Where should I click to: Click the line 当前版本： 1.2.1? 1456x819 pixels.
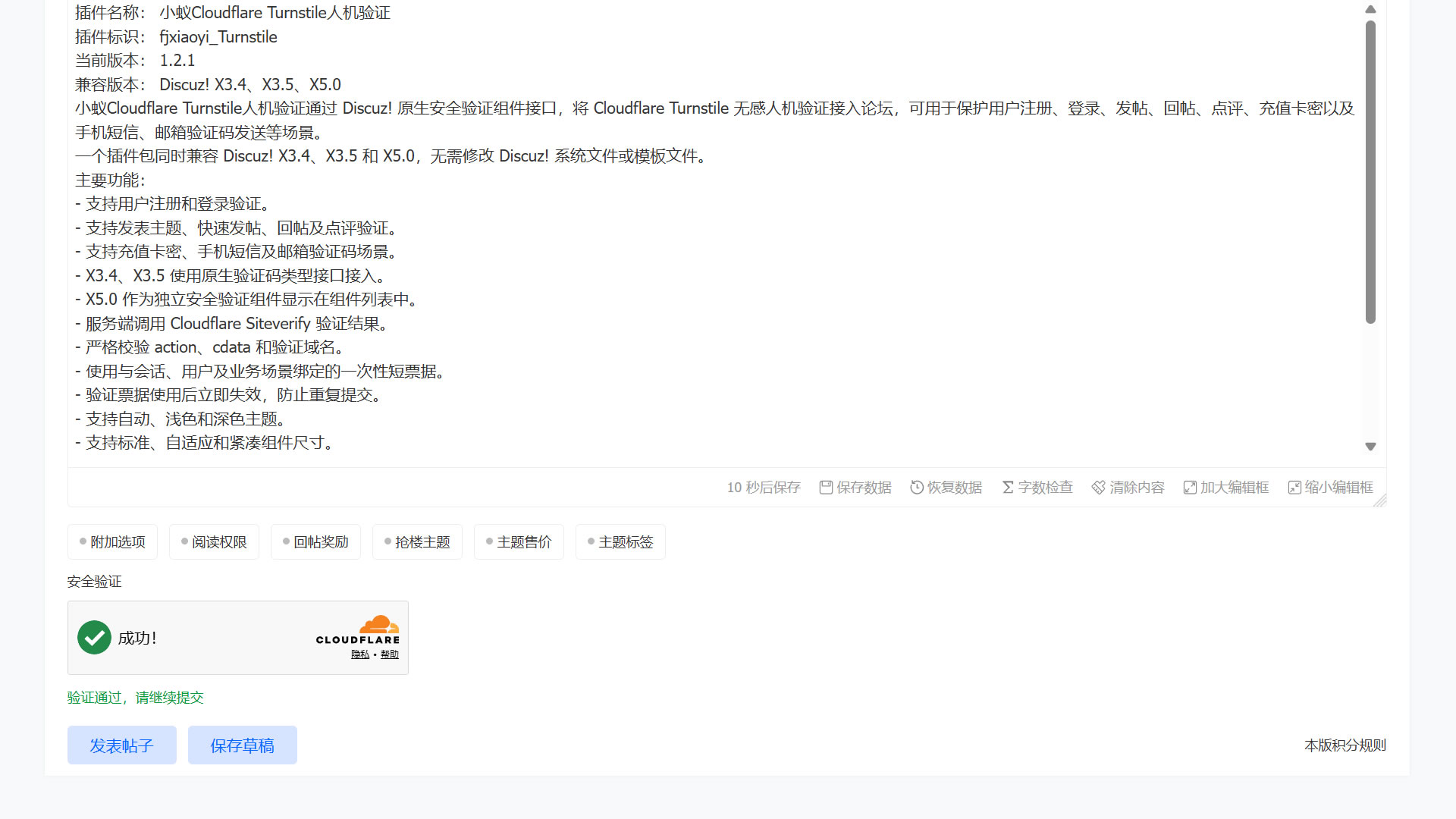(x=135, y=61)
